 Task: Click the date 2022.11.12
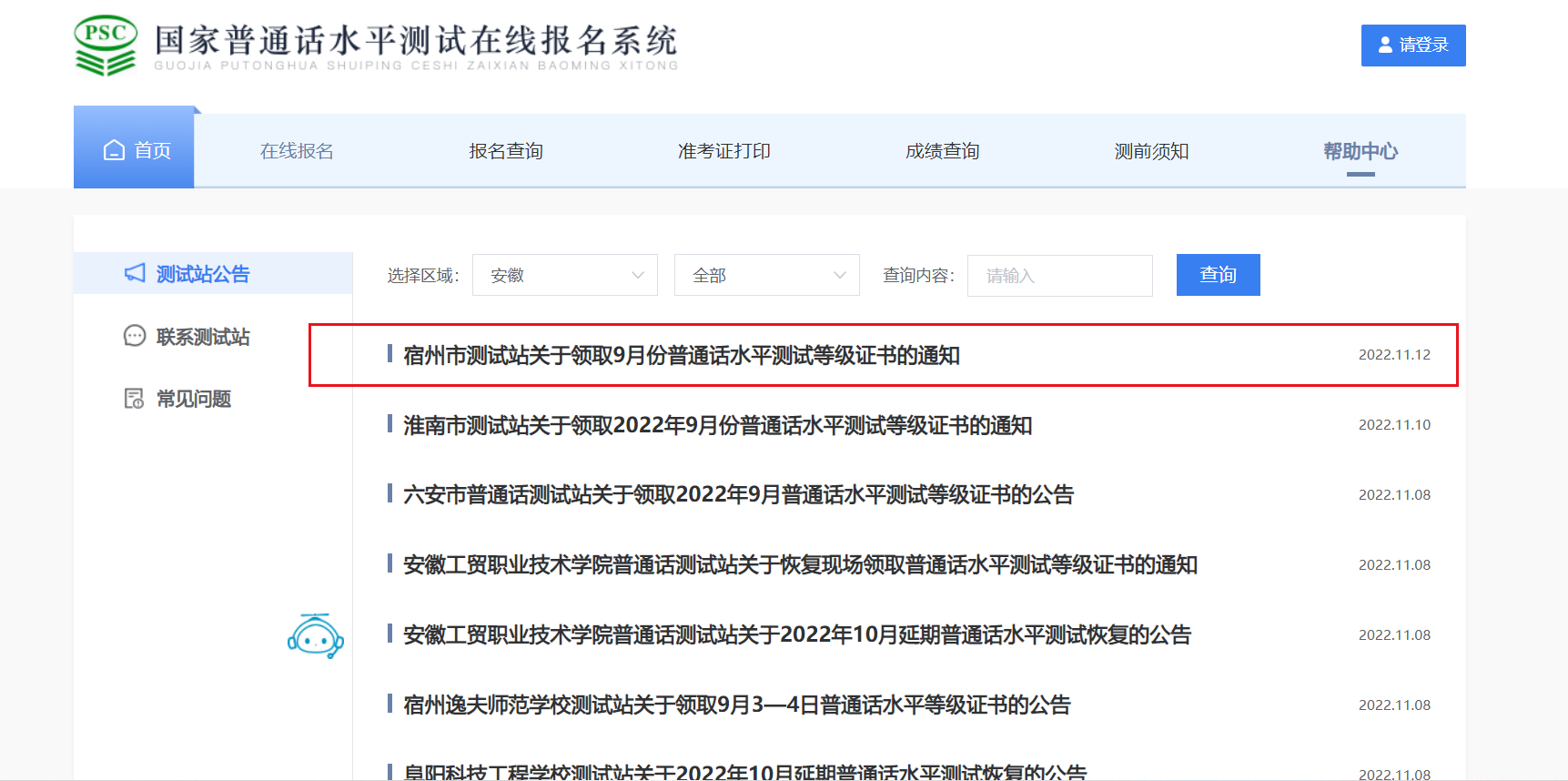1394,355
